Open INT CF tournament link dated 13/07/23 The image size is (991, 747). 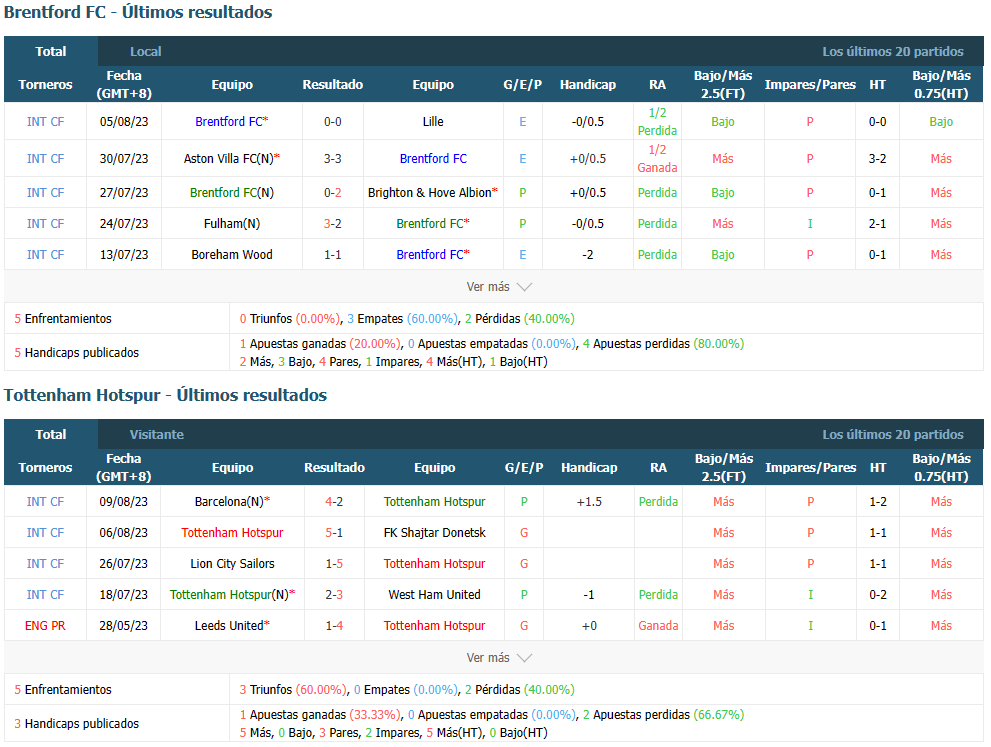coord(45,255)
